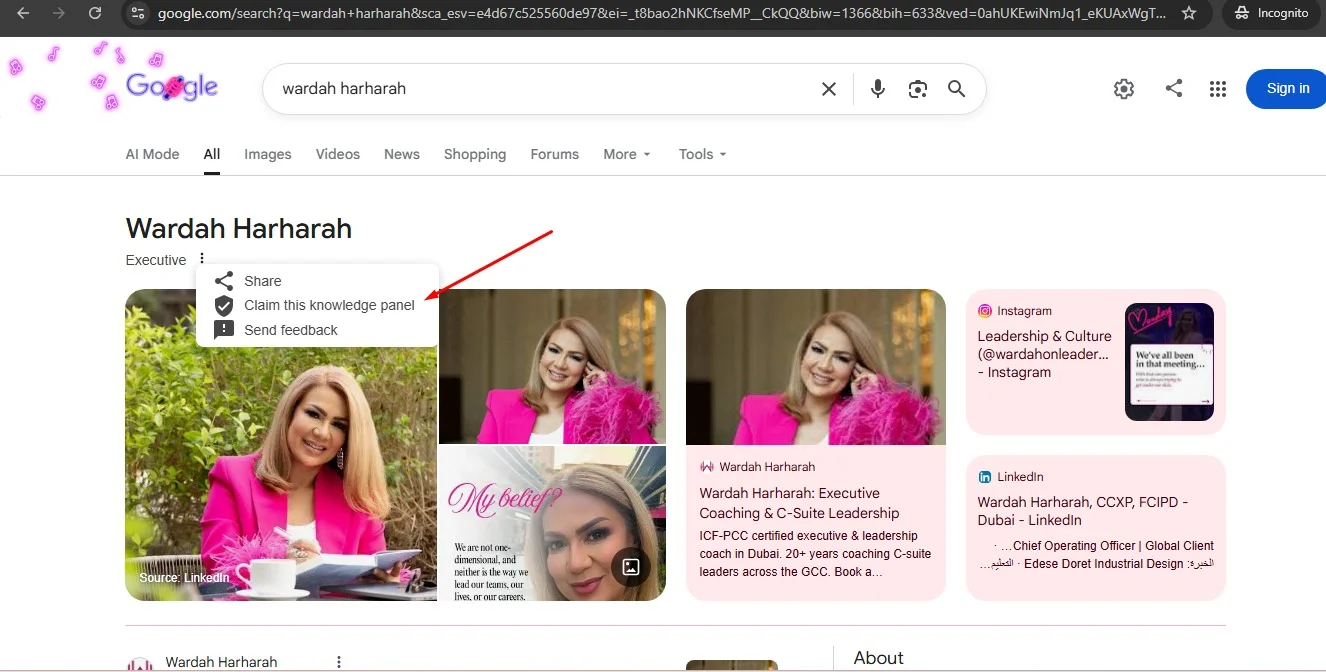Click the share icon near Sign in

[1174, 88]
